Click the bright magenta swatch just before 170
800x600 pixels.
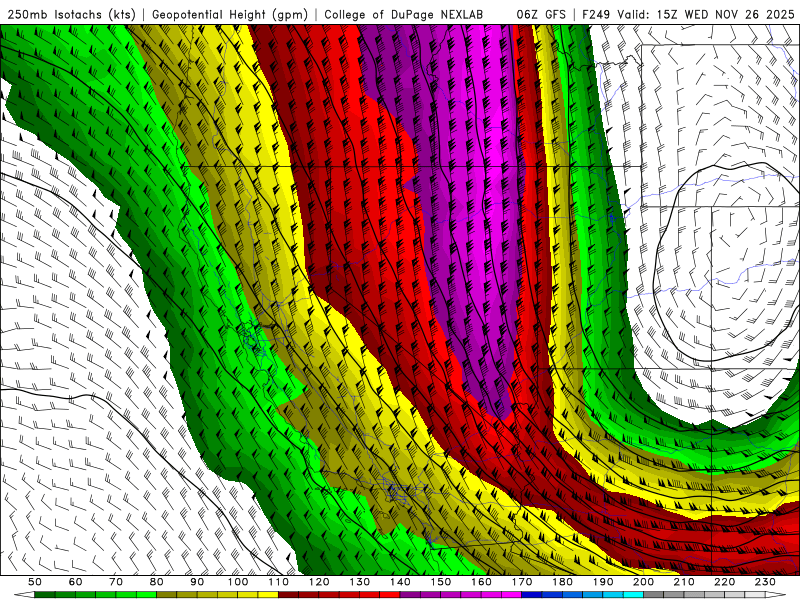511,594
